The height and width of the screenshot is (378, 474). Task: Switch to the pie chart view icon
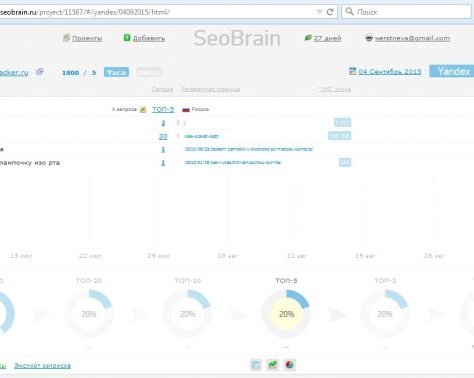tap(289, 365)
